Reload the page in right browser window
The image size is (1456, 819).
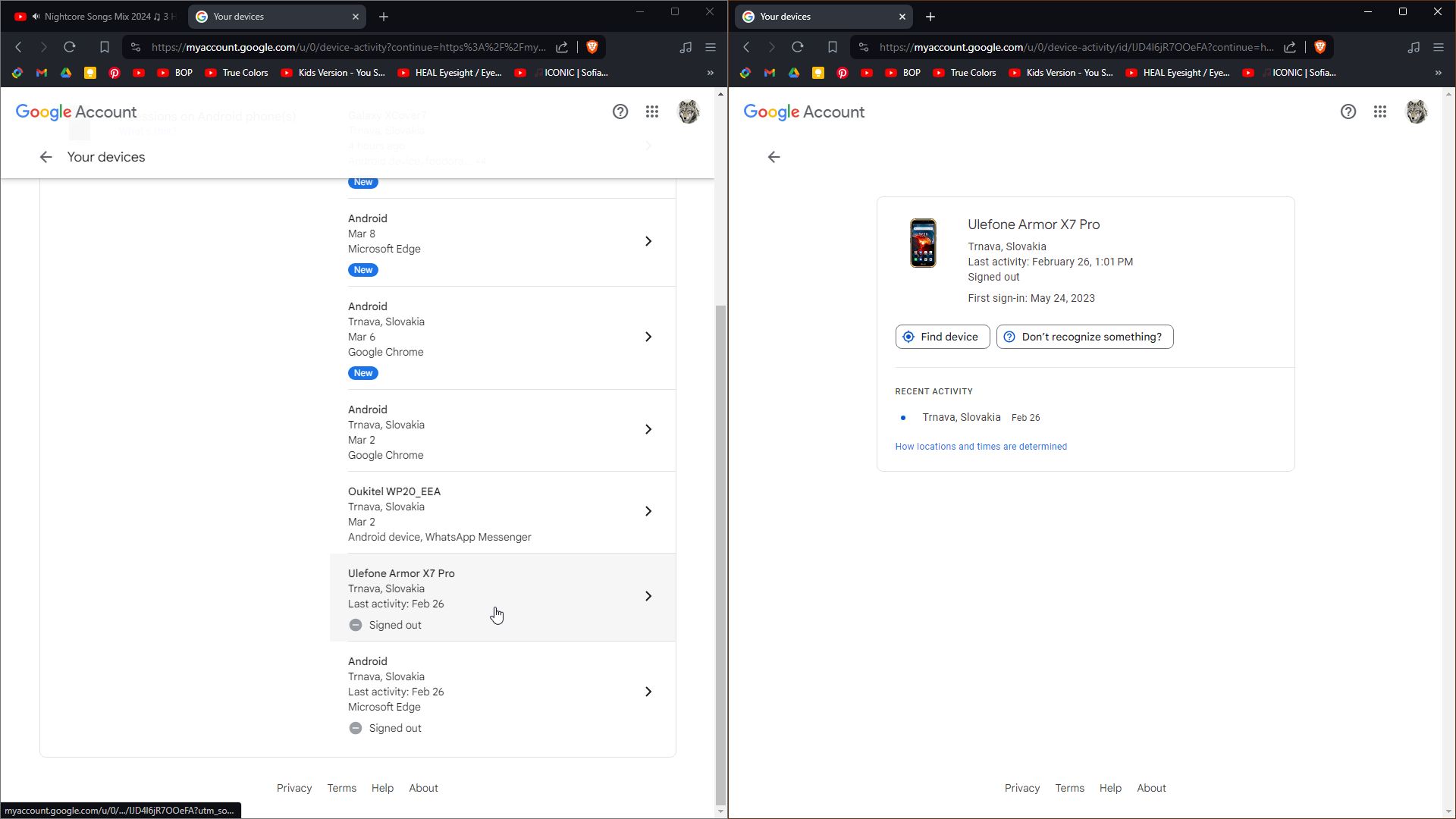point(798,47)
